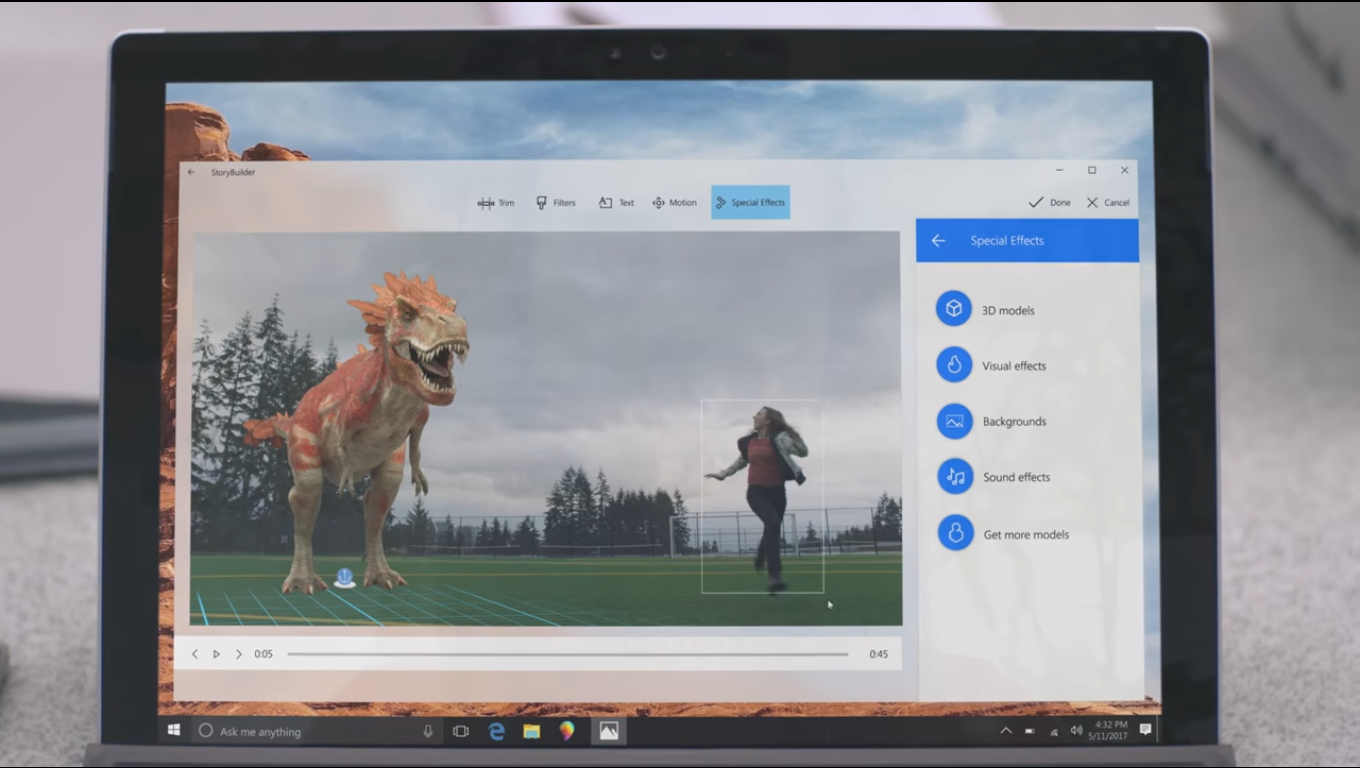The image size is (1360, 768).
Task: Click the Visual effects label
Action: 1014,366
